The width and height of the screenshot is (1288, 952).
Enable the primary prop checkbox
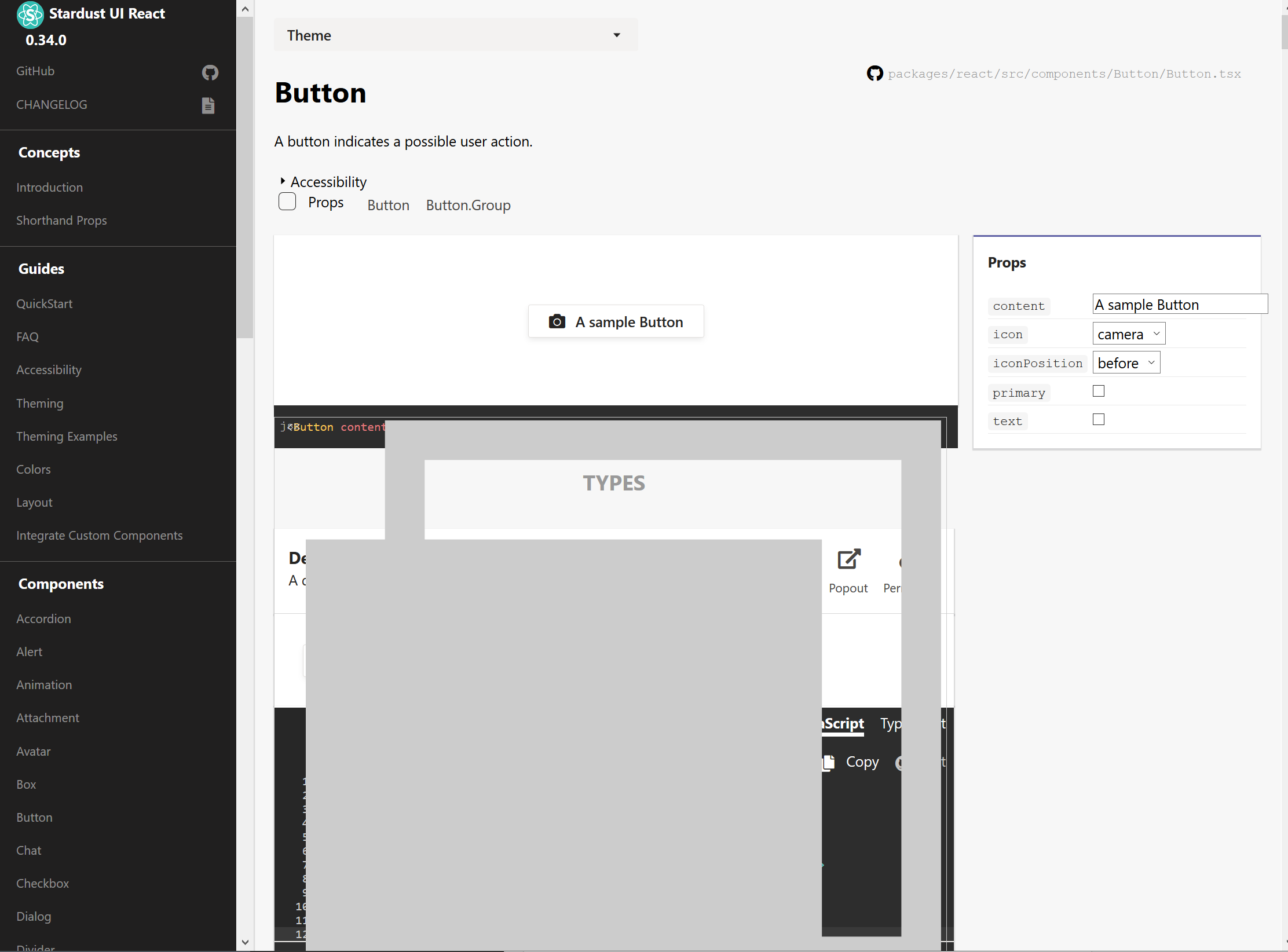(1098, 391)
